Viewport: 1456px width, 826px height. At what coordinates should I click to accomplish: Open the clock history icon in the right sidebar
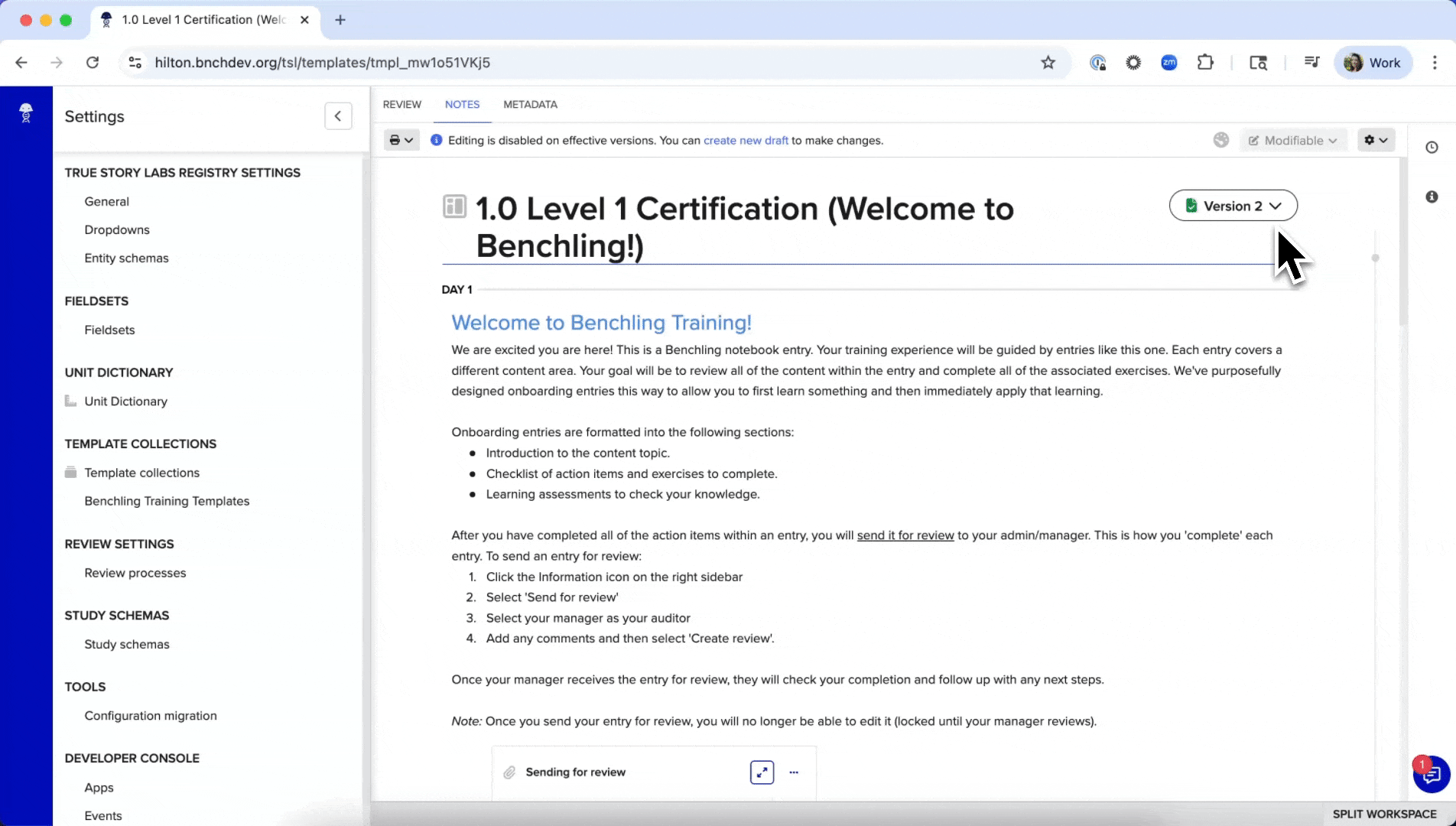click(1432, 148)
